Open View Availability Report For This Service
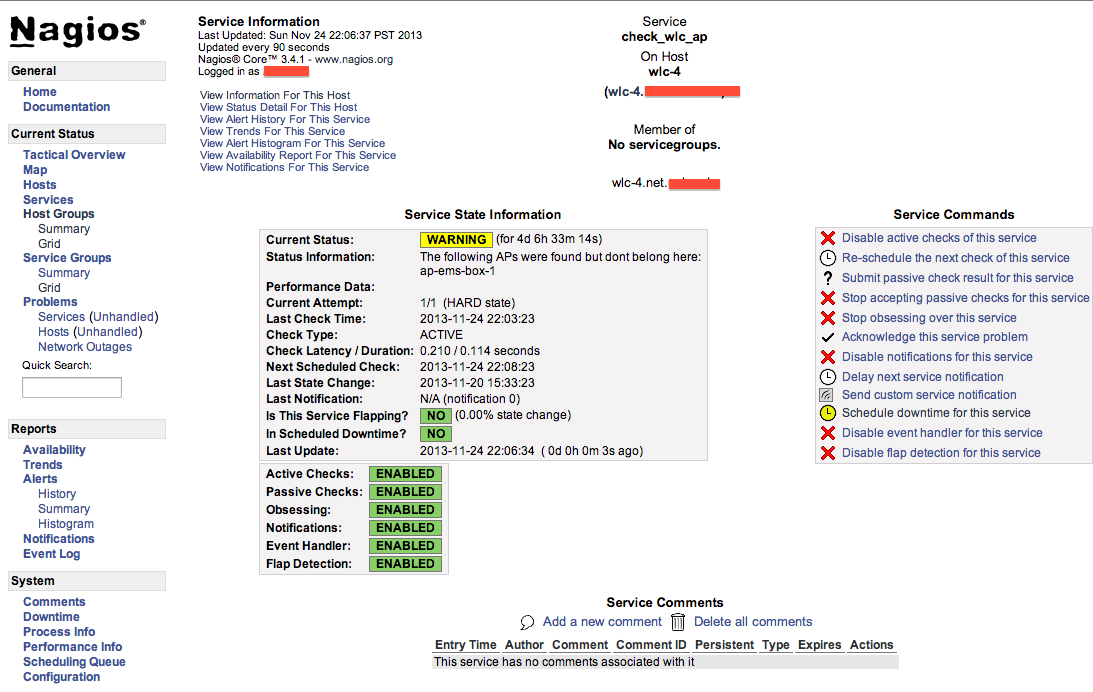This screenshot has height=692, width=1093. [297, 155]
